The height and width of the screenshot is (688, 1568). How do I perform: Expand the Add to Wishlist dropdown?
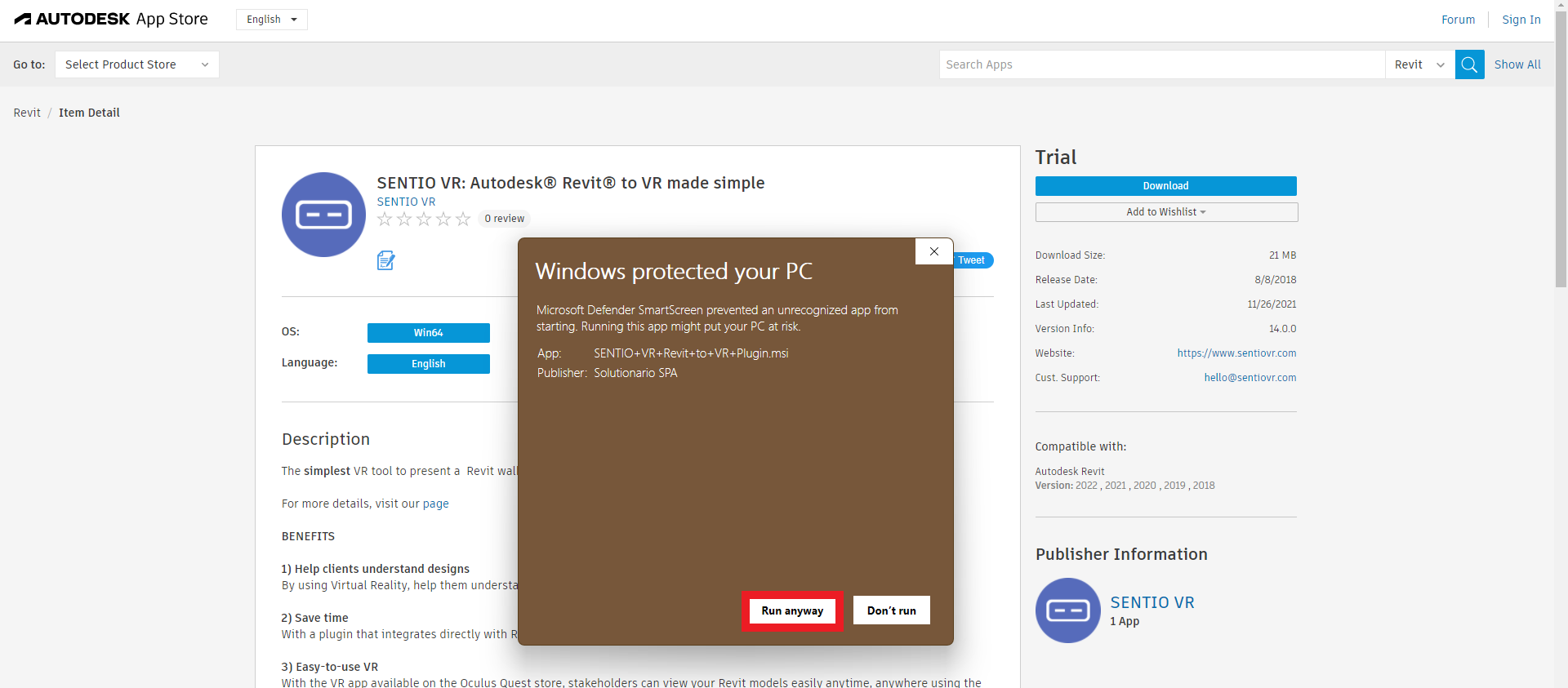coord(1166,212)
